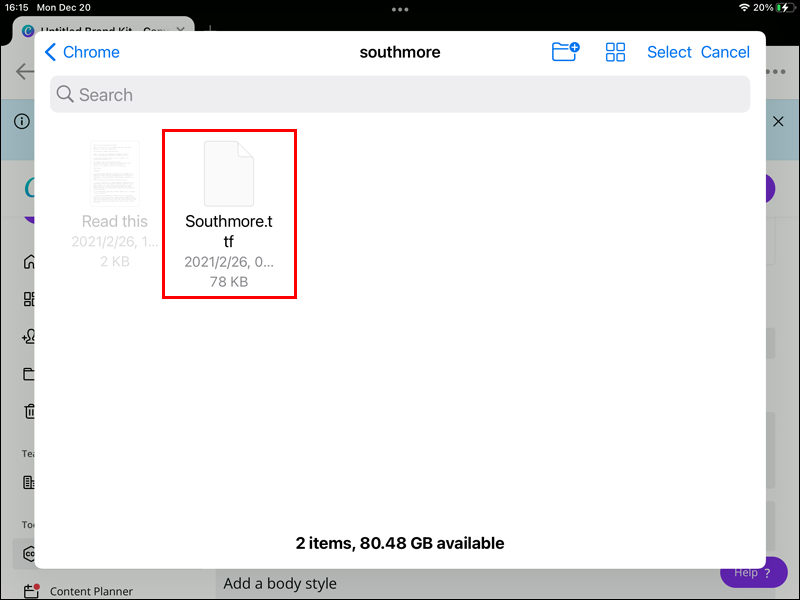
Task: Click Add a body style text
Action: (x=280, y=583)
